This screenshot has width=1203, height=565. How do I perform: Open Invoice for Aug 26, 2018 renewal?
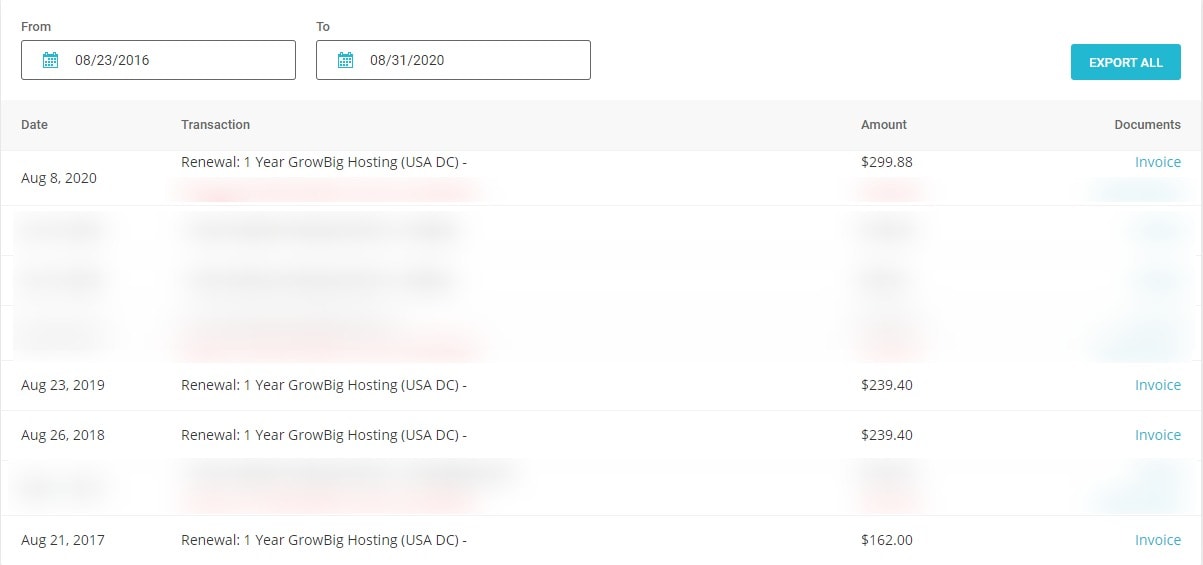(1158, 435)
